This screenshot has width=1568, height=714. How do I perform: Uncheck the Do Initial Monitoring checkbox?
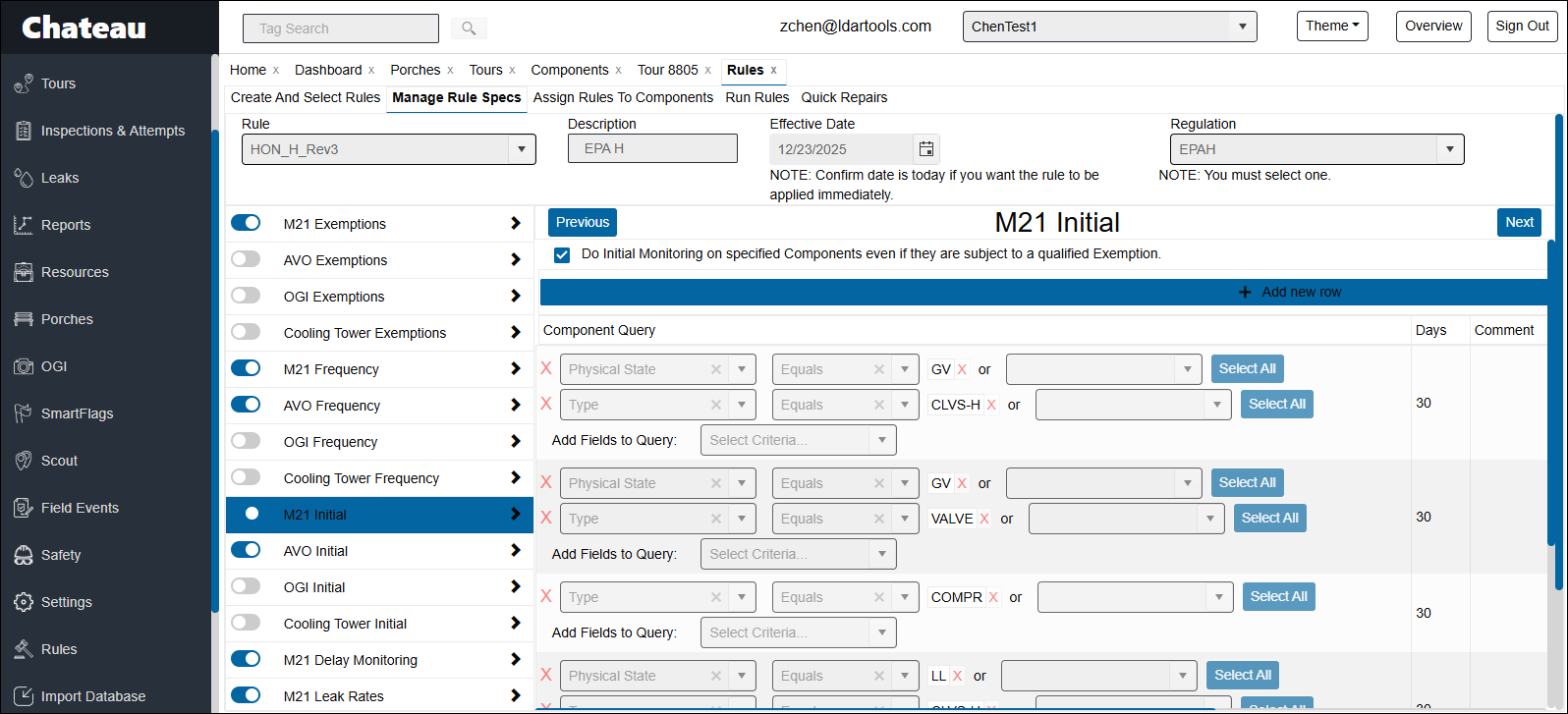click(562, 254)
